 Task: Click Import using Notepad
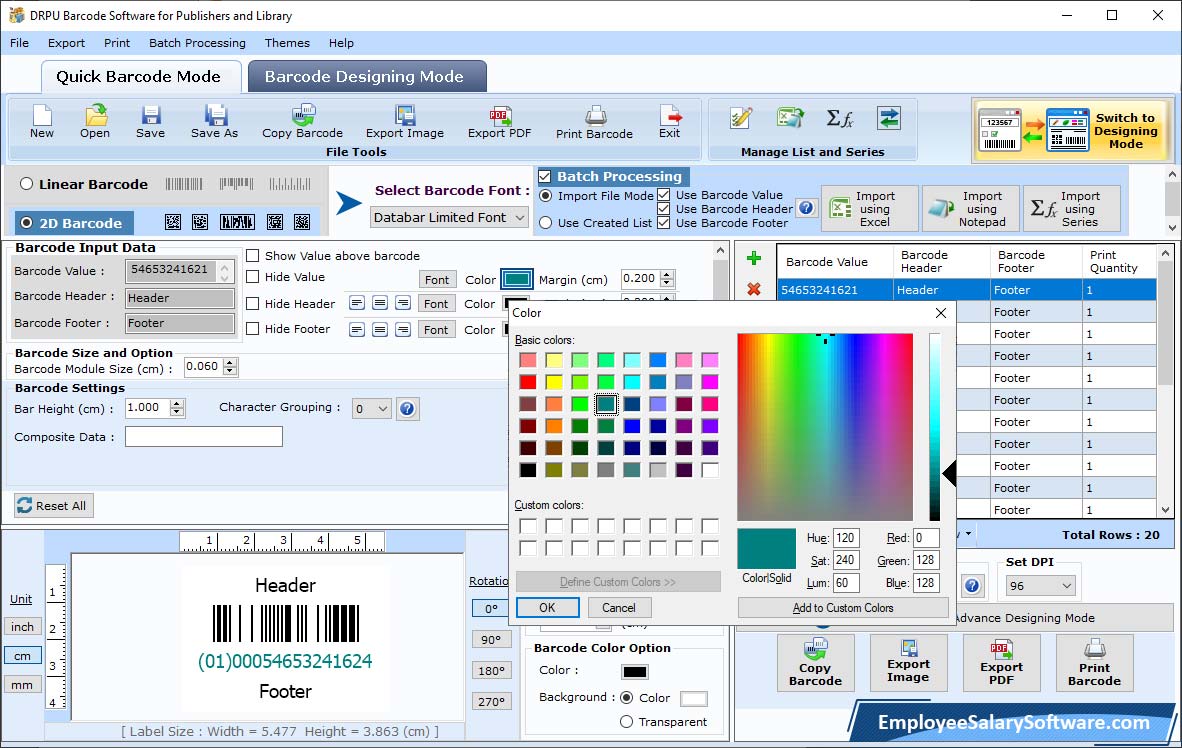coord(971,208)
